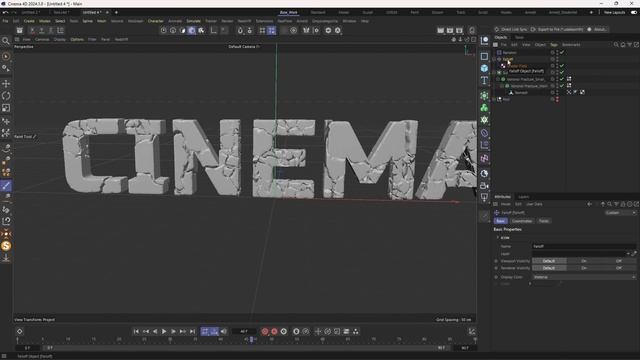Go to the end of the animation

[192, 331]
